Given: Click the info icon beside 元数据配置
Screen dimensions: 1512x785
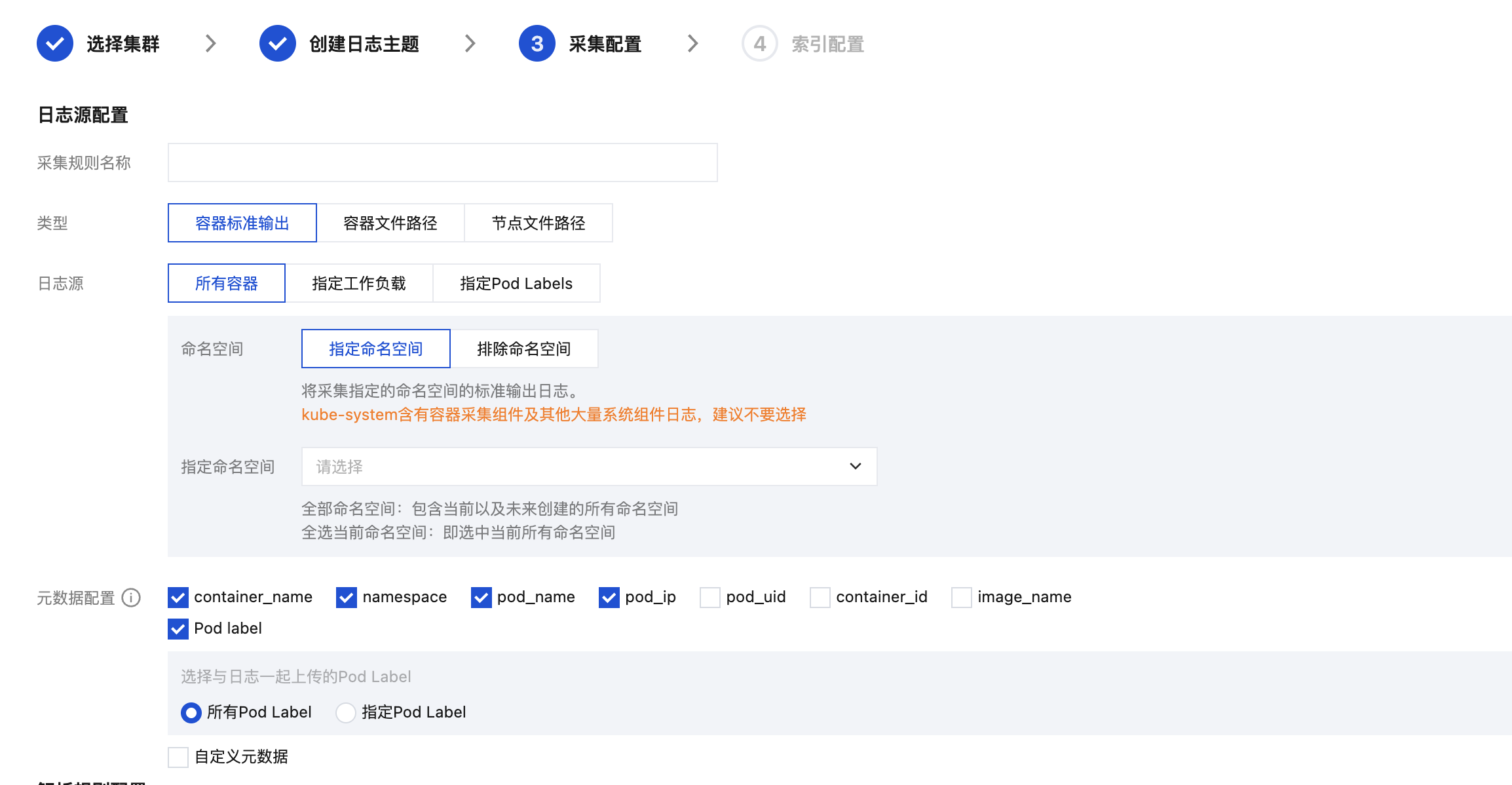Looking at the screenshot, I should 131,598.
